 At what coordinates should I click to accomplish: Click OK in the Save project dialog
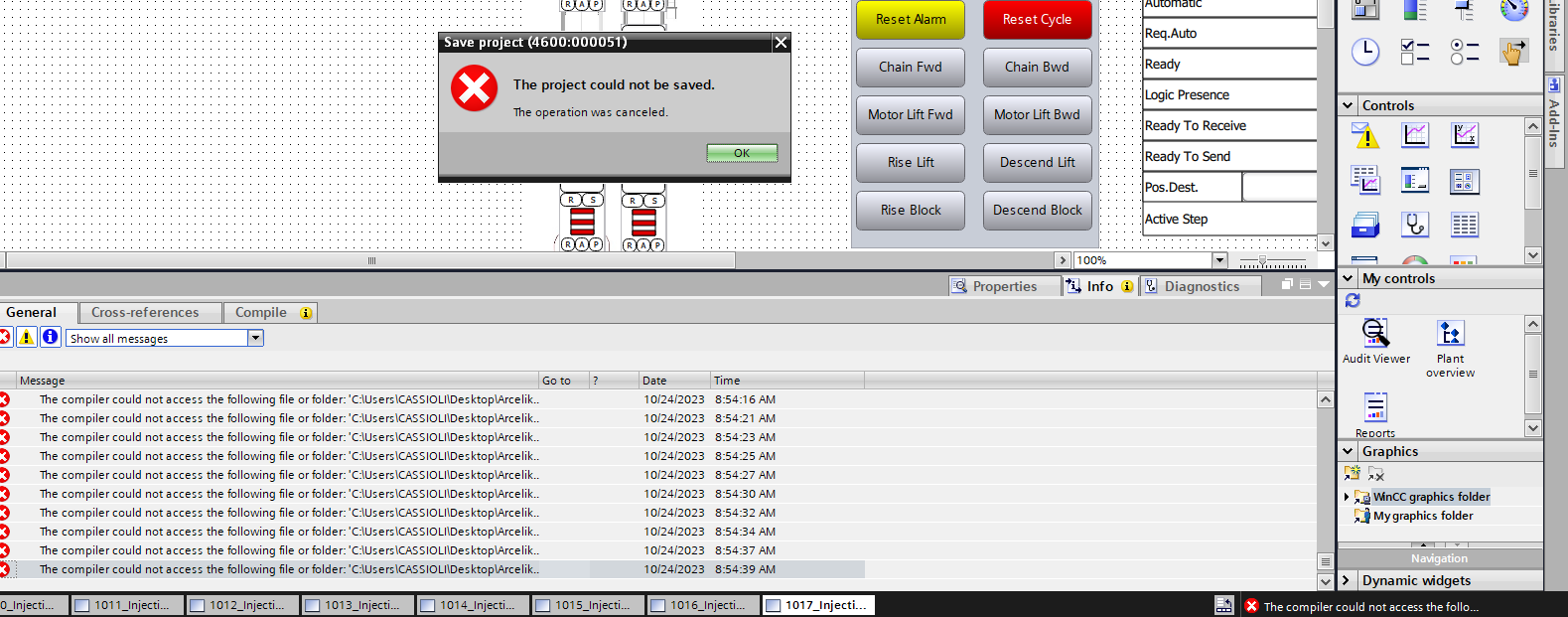(742, 153)
